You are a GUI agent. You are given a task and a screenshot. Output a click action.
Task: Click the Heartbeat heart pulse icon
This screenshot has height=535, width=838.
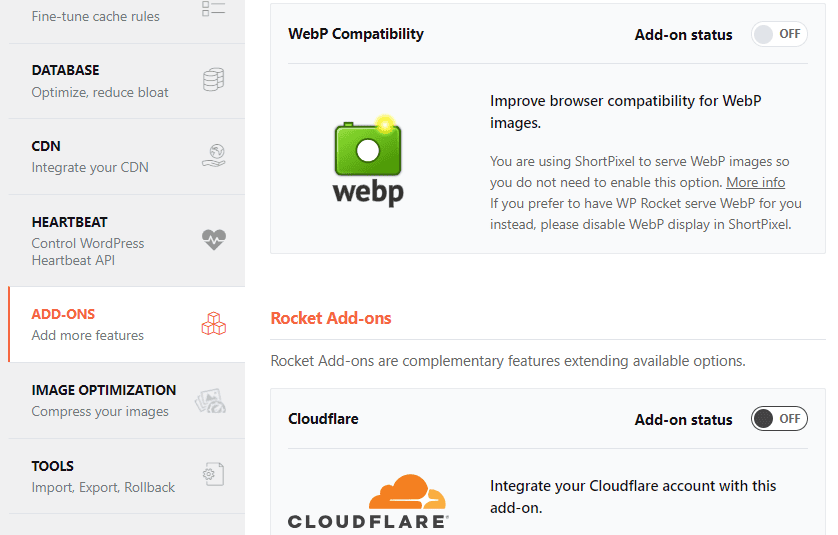(x=214, y=239)
